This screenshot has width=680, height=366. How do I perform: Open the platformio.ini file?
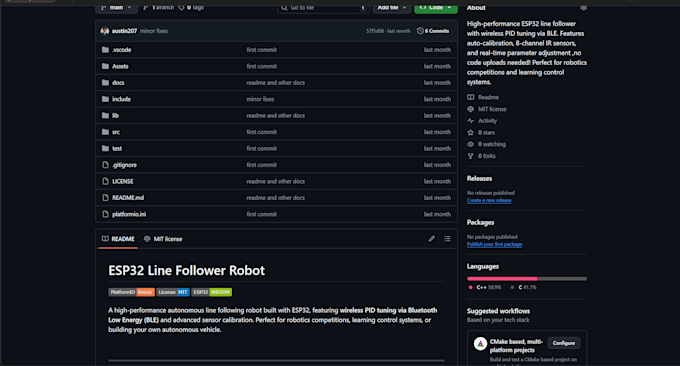tap(129, 214)
